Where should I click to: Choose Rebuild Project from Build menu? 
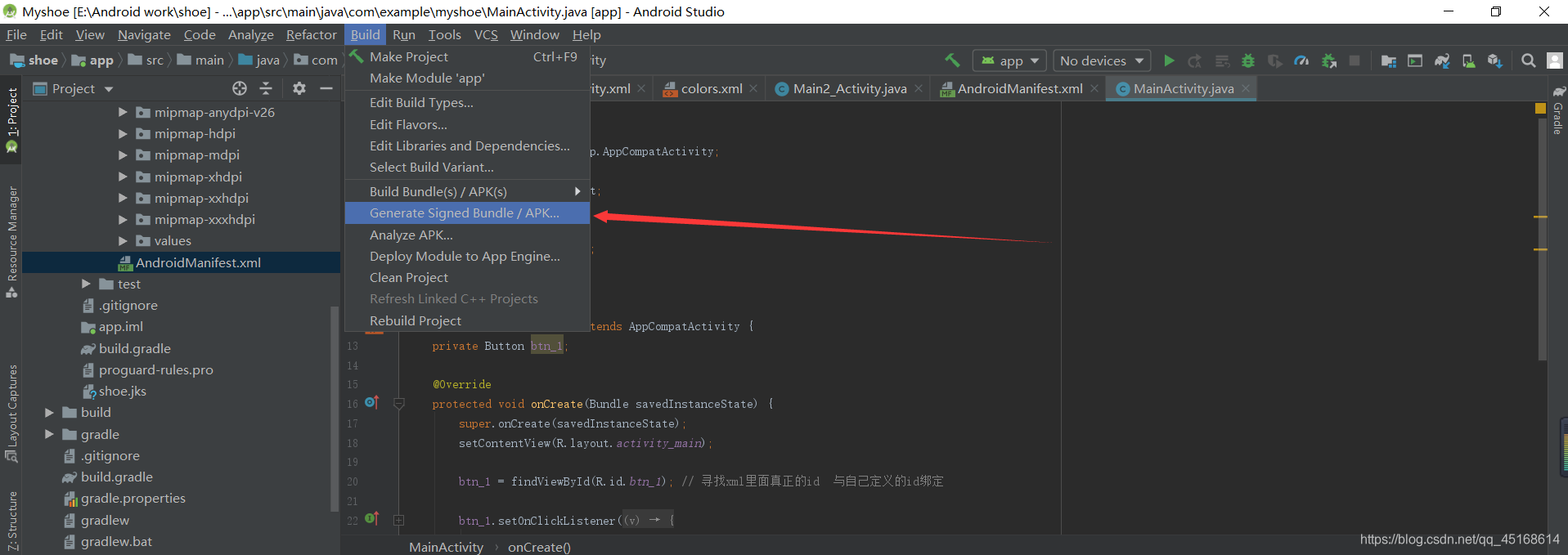click(x=467, y=320)
